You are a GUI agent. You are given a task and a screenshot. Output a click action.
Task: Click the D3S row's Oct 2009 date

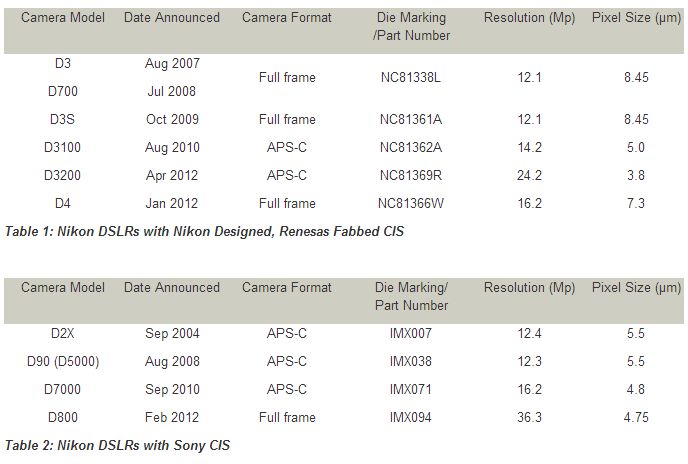click(172, 119)
